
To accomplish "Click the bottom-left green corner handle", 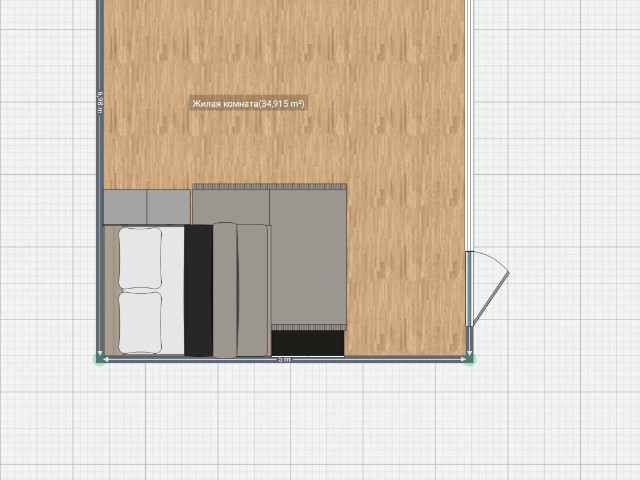I will (x=100, y=357).
